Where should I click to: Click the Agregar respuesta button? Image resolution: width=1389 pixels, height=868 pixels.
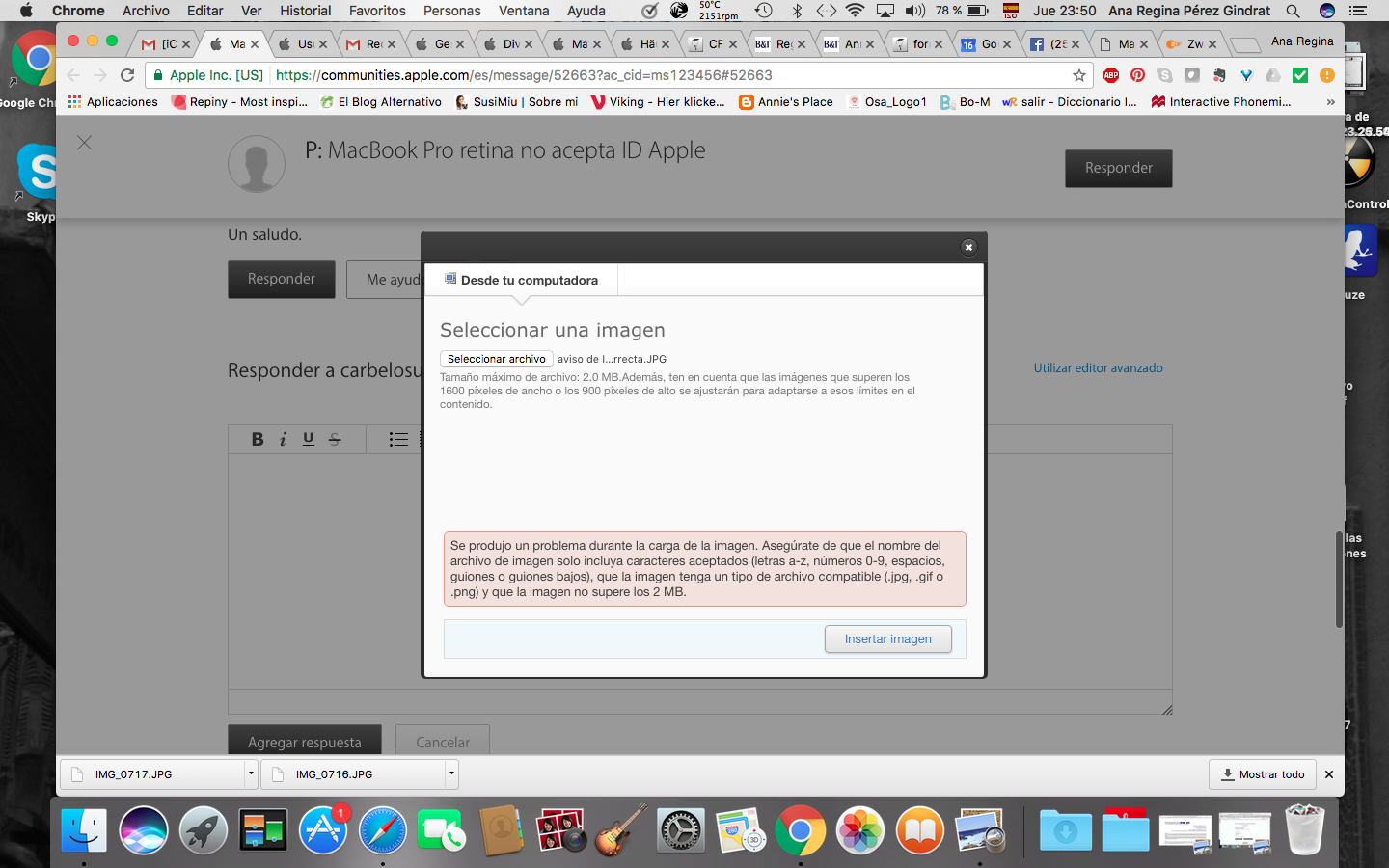[305, 741]
